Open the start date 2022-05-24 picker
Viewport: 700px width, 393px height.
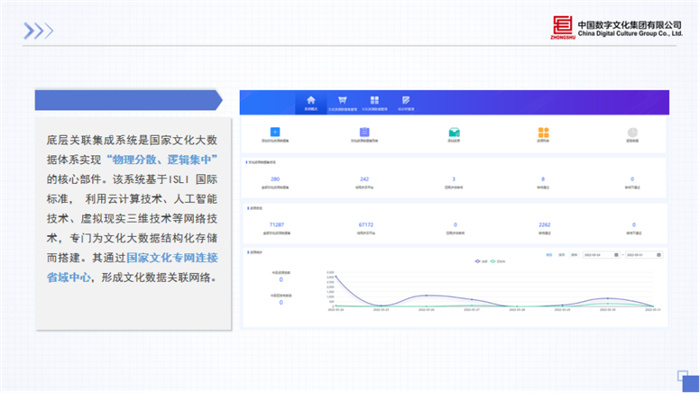point(601,255)
